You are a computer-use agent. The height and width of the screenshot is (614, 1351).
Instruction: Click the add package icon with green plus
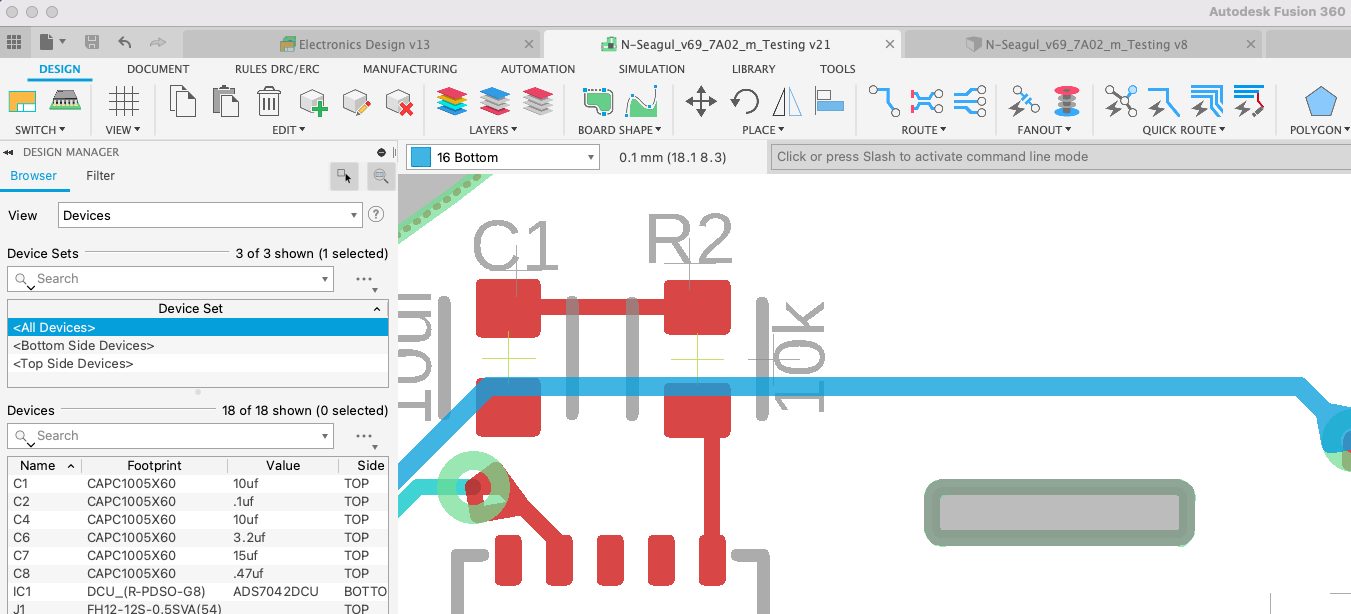pyautogui.click(x=313, y=102)
